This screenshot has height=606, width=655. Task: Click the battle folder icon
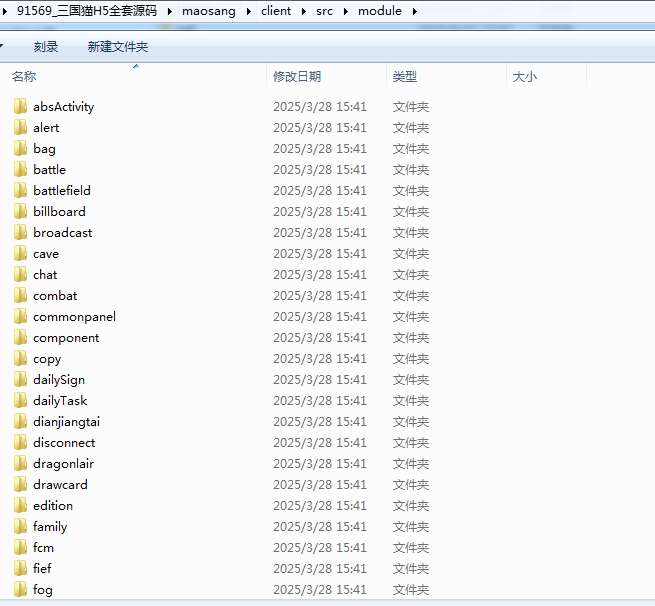[20, 169]
